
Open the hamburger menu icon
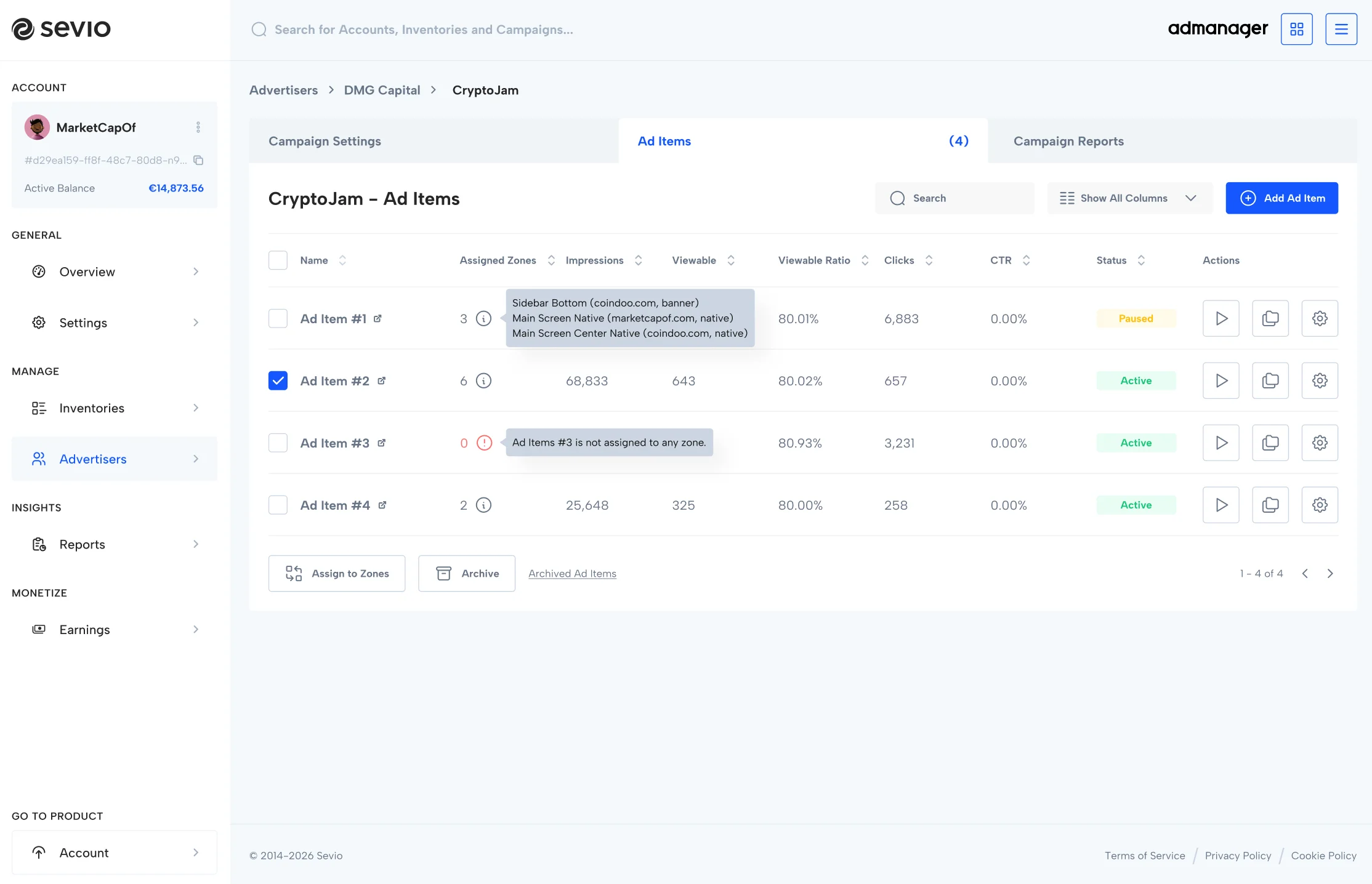click(x=1341, y=29)
